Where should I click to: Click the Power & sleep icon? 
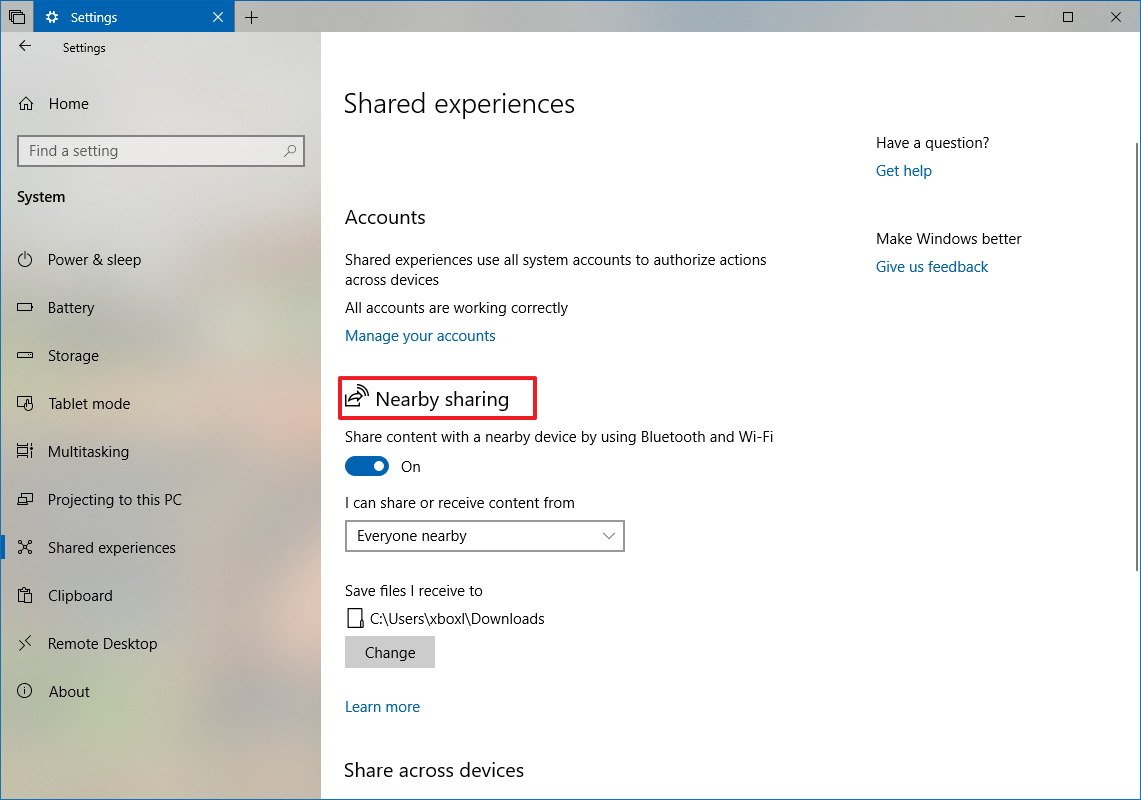coord(25,259)
